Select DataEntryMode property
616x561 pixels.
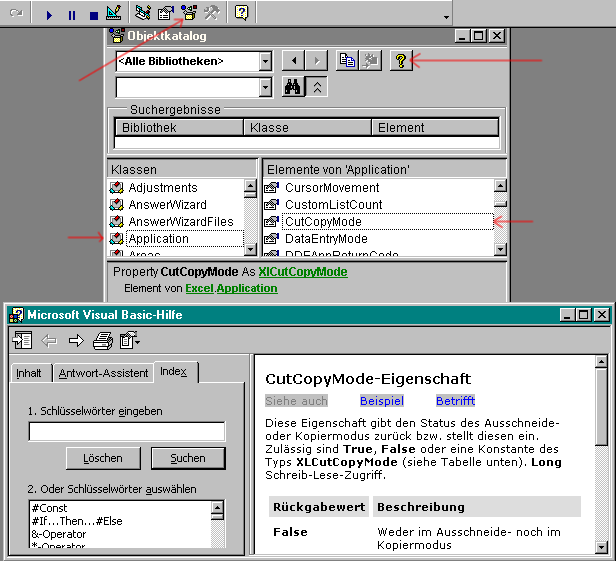[x=326, y=238]
